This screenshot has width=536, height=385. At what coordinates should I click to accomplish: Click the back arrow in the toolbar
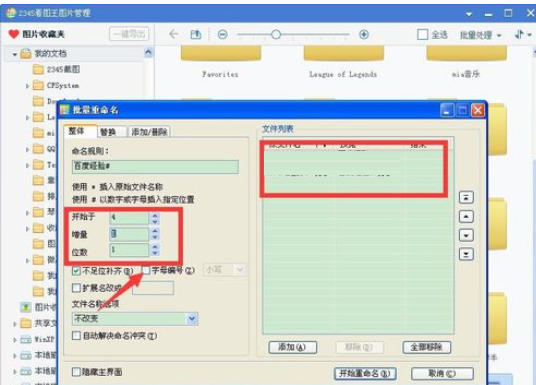174,34
